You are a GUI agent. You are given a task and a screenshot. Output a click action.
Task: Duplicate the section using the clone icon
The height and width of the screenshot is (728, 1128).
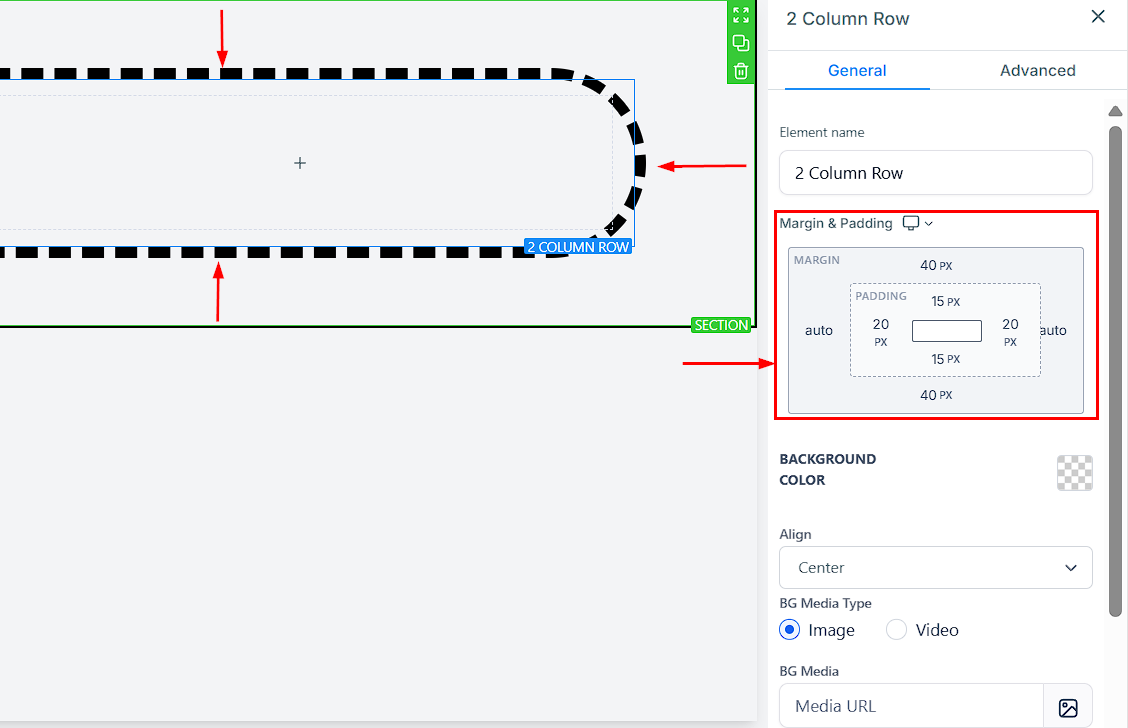point(740,43)
